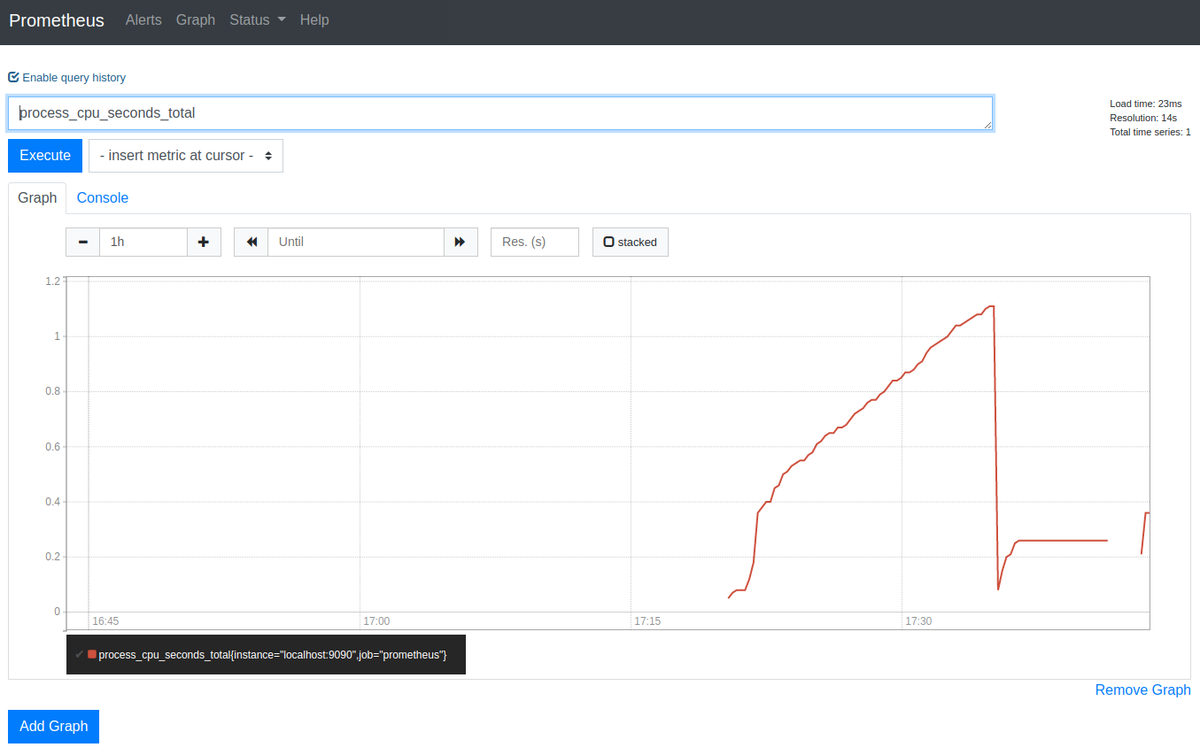Click the Resolution: 14s text

(x=1145, y=118)
